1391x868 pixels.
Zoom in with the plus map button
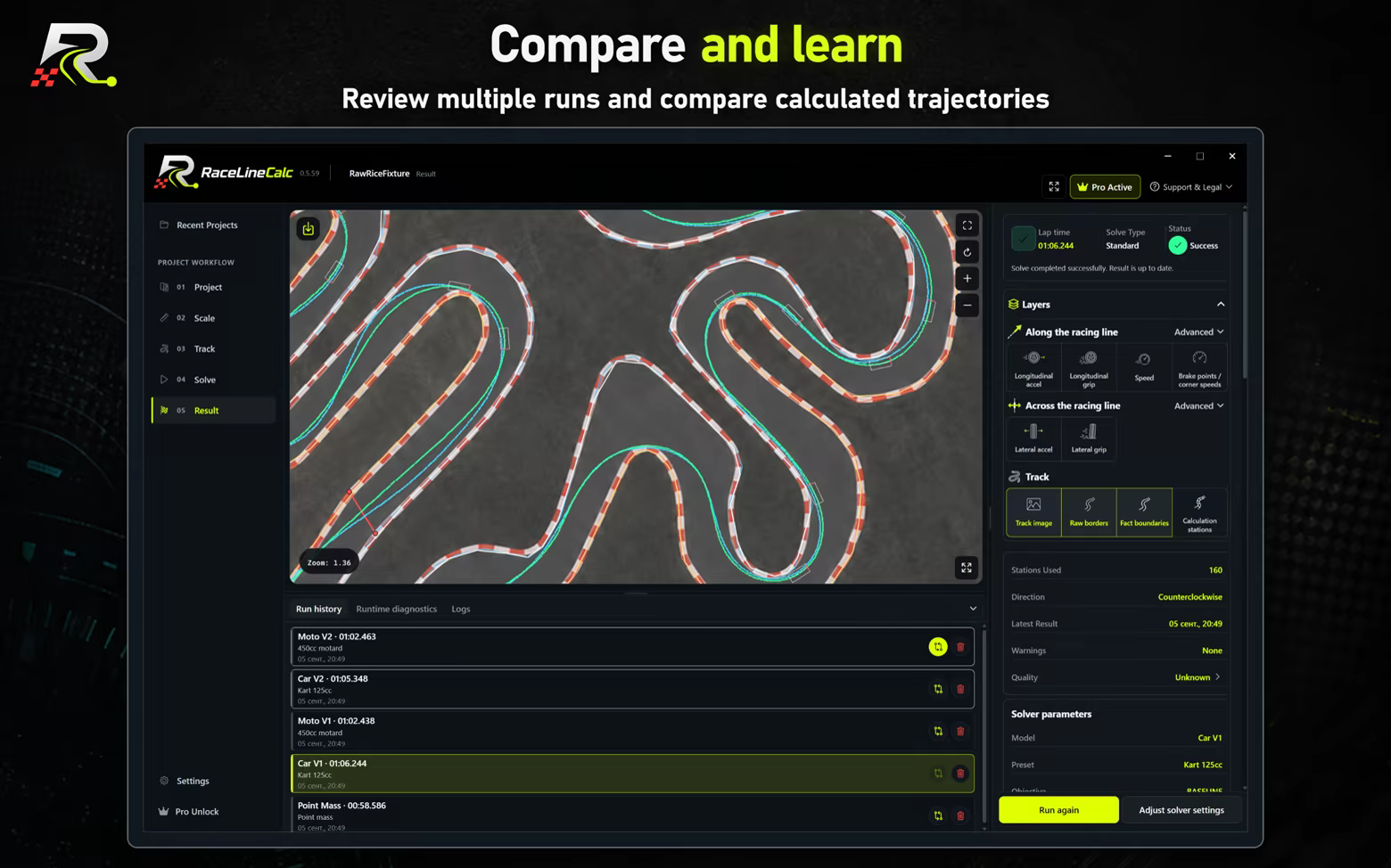tap(967, 279)
